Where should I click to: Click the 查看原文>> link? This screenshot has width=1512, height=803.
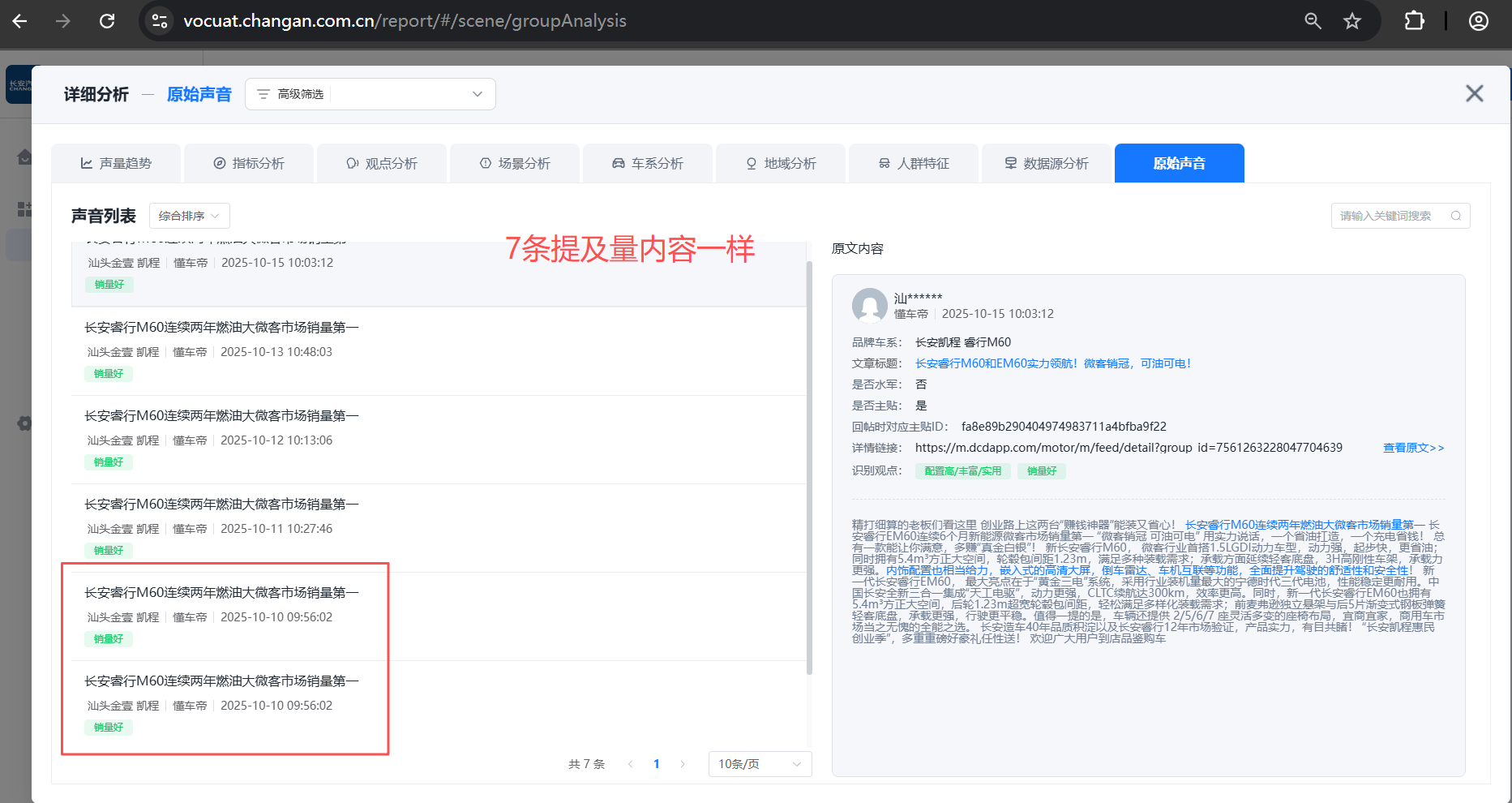click(x=1413, y=447)
